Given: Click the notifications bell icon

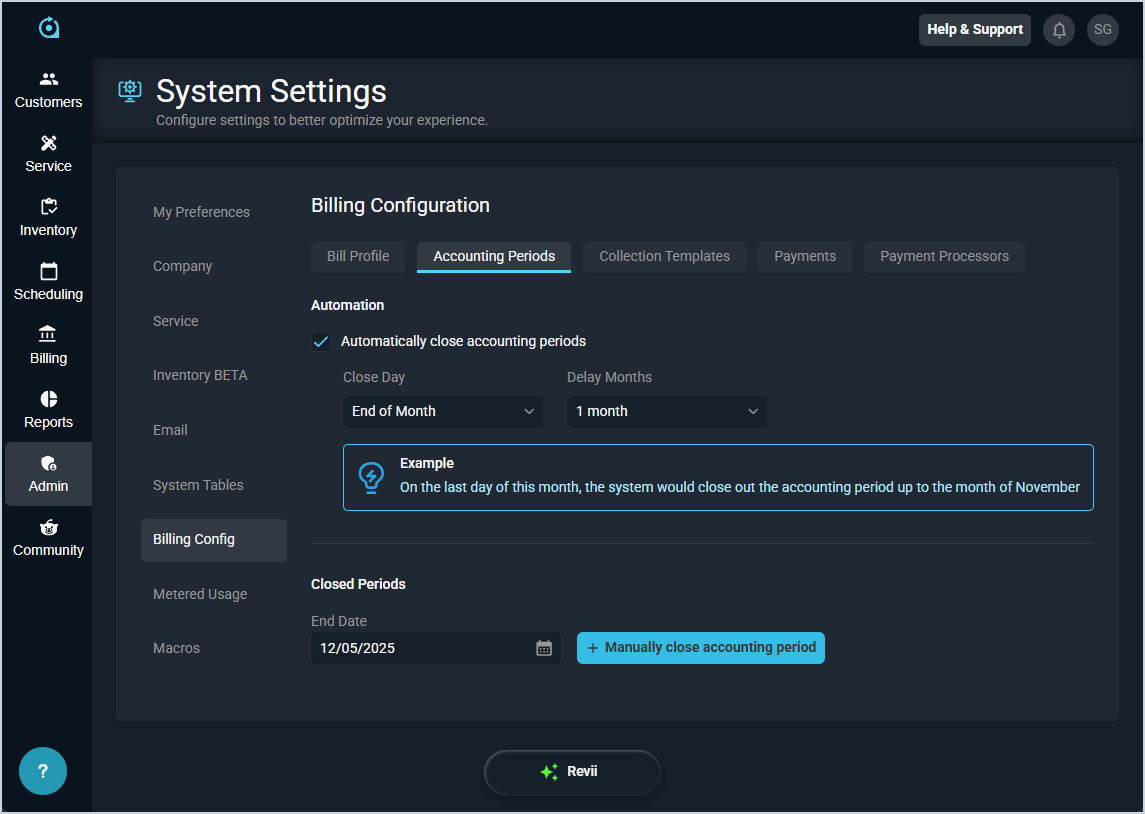Looking at the screenshot, I should [1059, 30].
